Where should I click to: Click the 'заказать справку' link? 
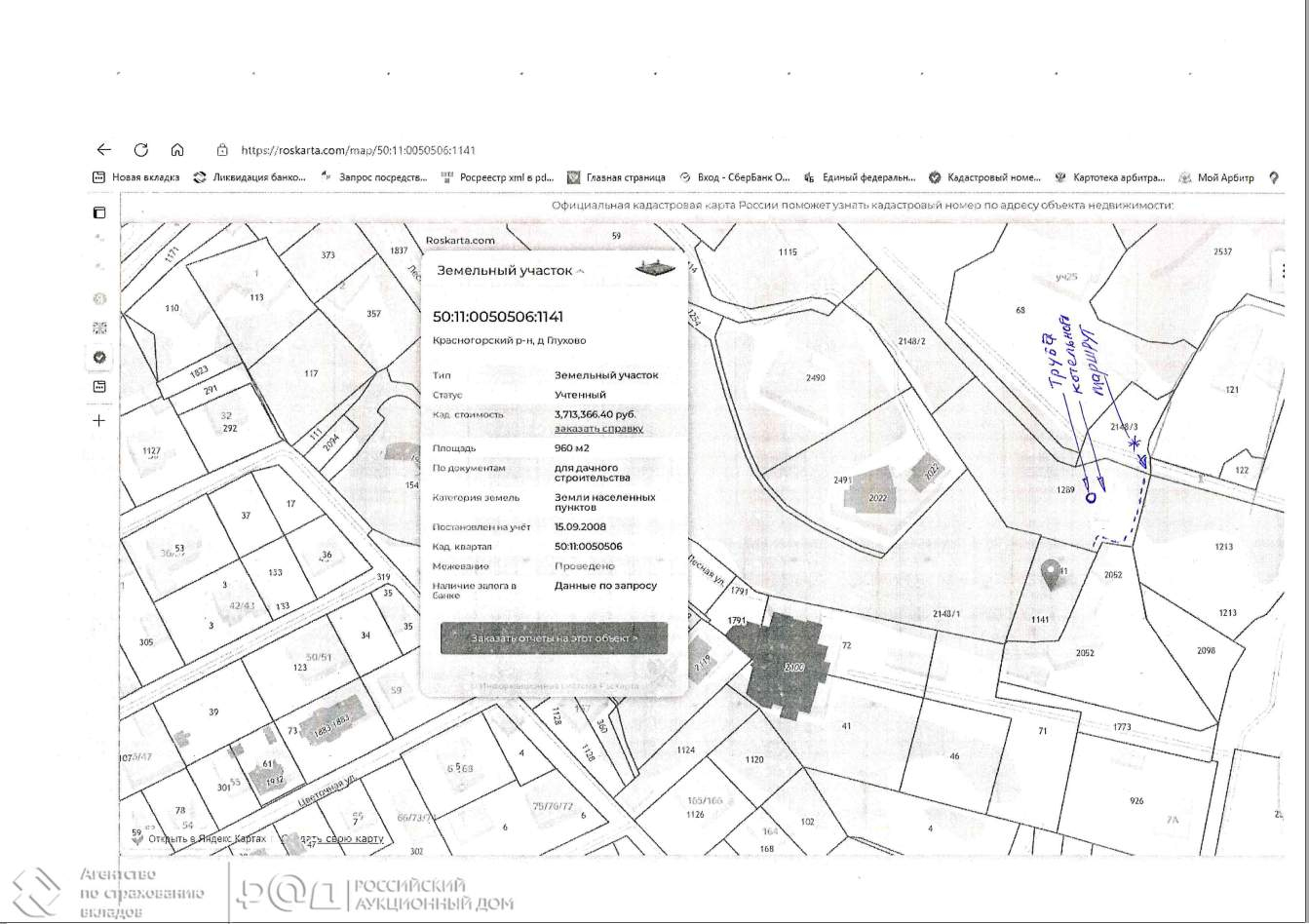(x=598, y=429)
